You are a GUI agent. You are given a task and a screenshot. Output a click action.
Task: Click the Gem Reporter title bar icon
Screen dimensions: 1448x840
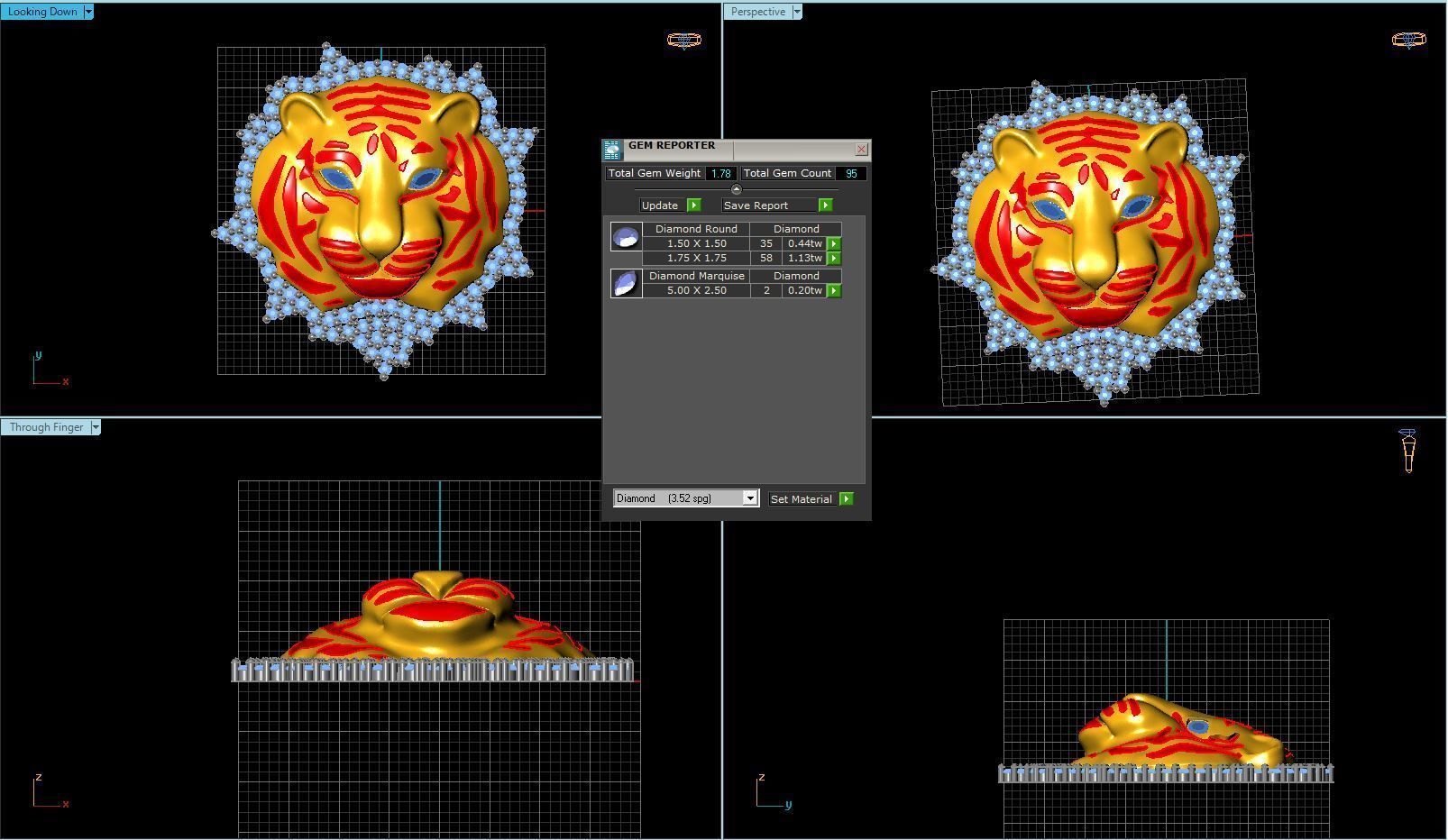click(612, 150)
